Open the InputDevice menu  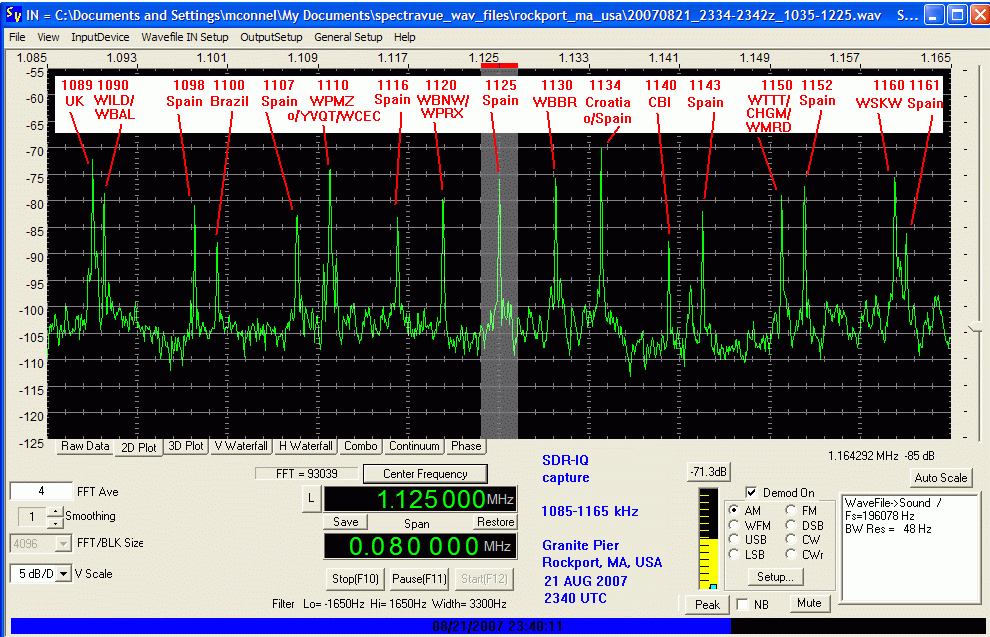click(100, 37)
